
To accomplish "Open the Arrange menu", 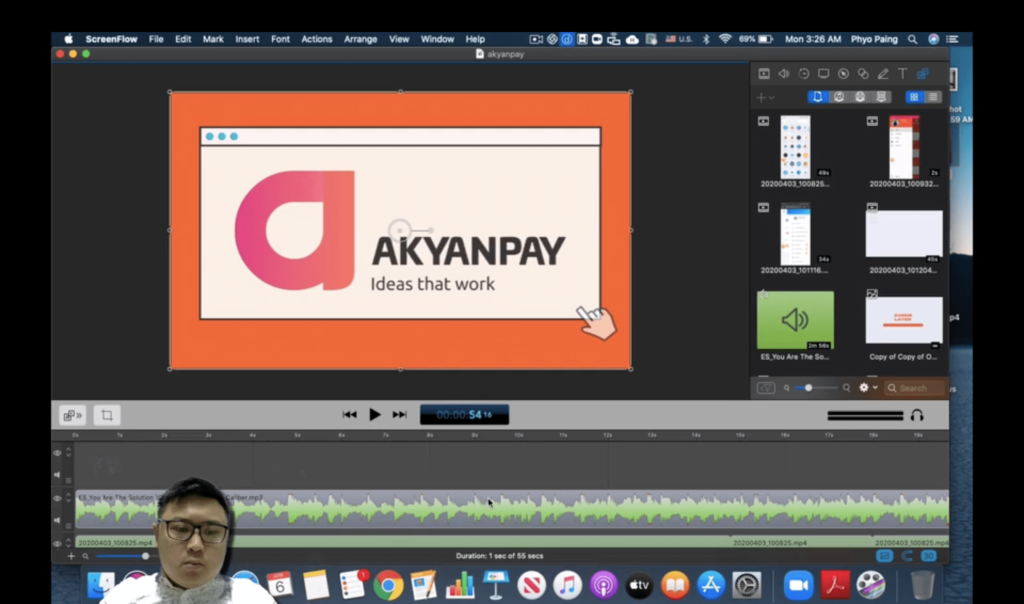I will 360,39.
